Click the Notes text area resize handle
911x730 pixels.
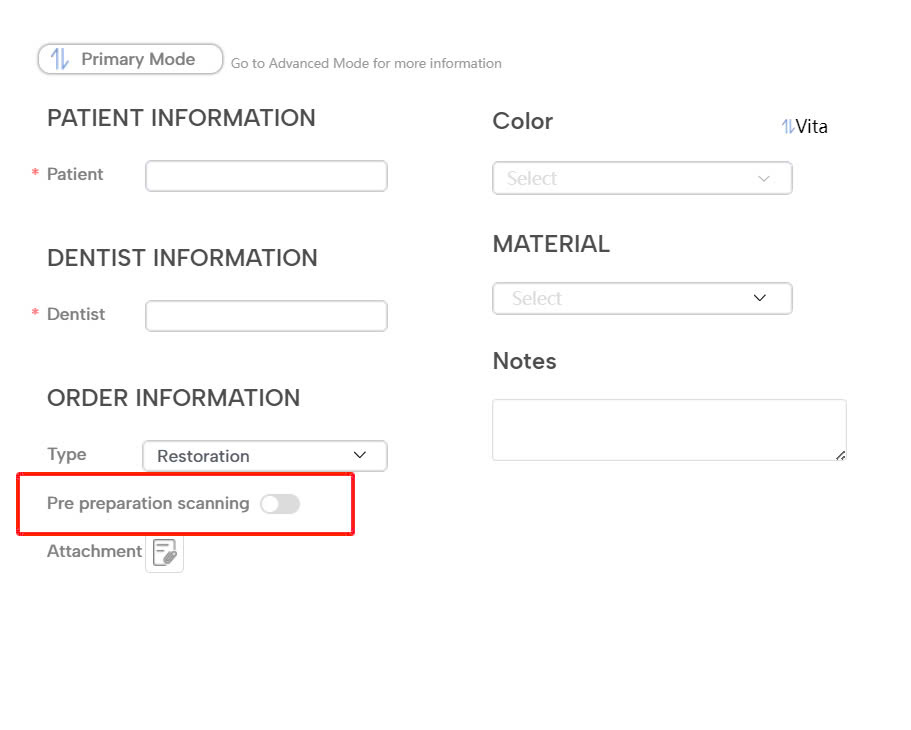(840, 455)
